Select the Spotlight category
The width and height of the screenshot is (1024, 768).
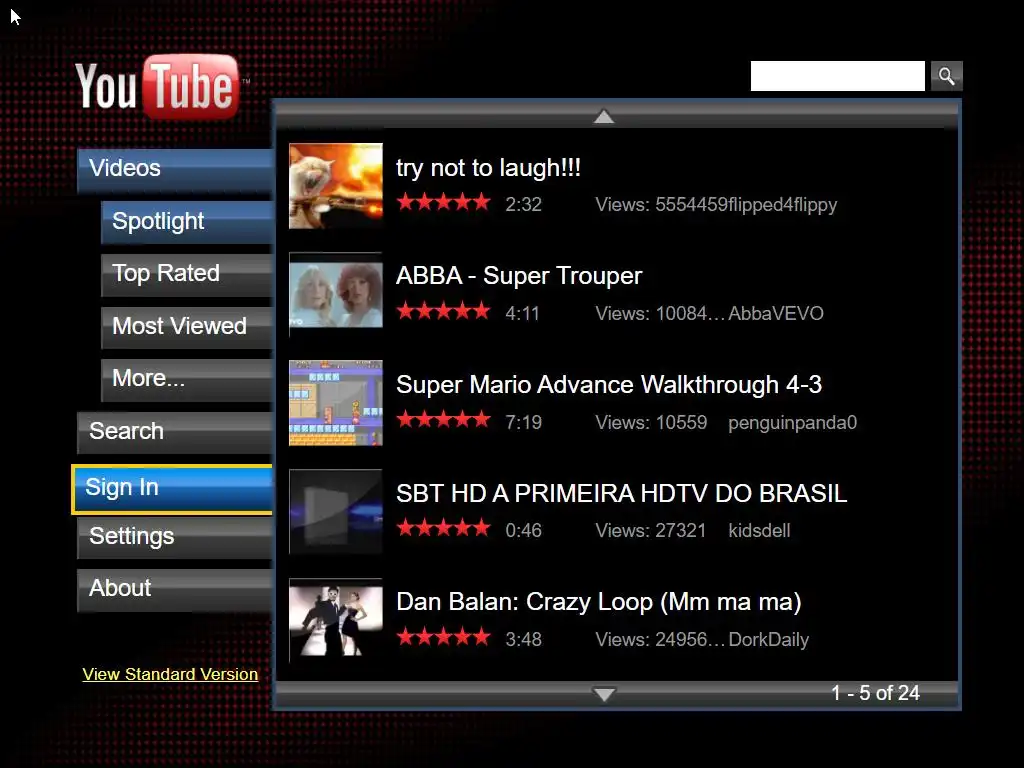pyautogui.click(x=186, y=221)
